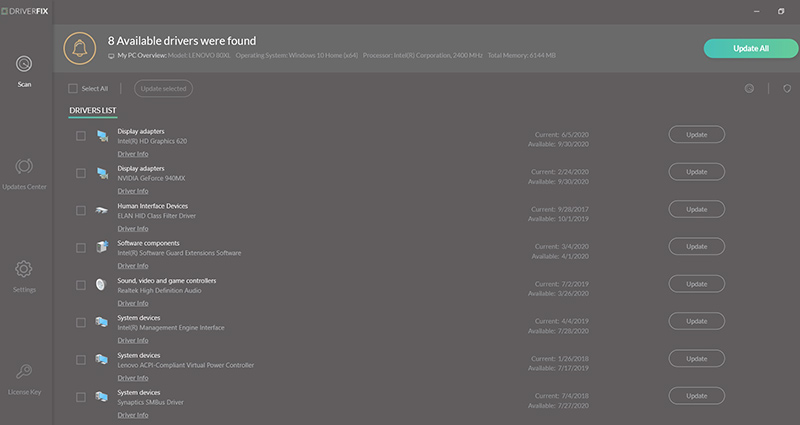Select Intel Software Guard Extensions checkbox

[x=81, y=248]
